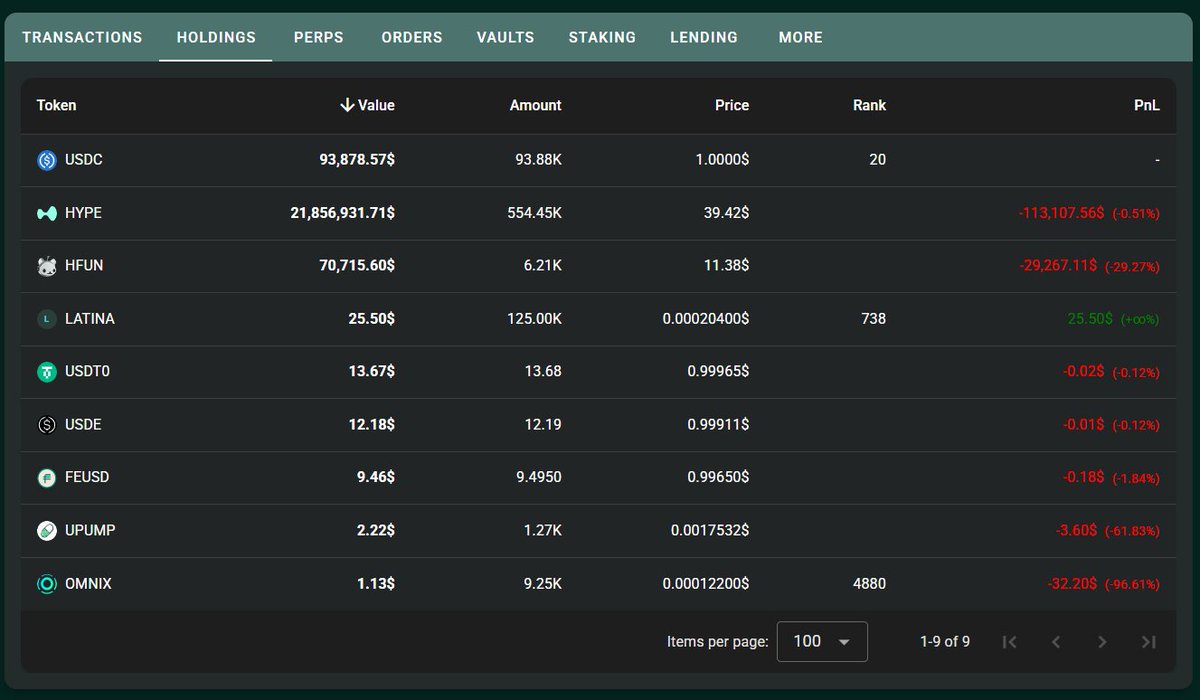
Task: Go to the STAKING tab
Action: pos(602,37)
